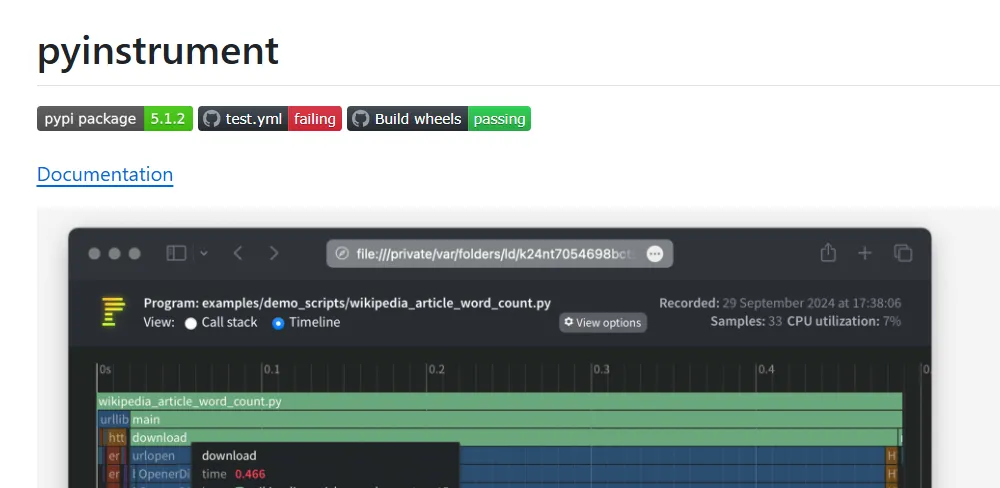Click the 0.3 timeline ruler mark
1000x488 pixels.
(601, 369)
